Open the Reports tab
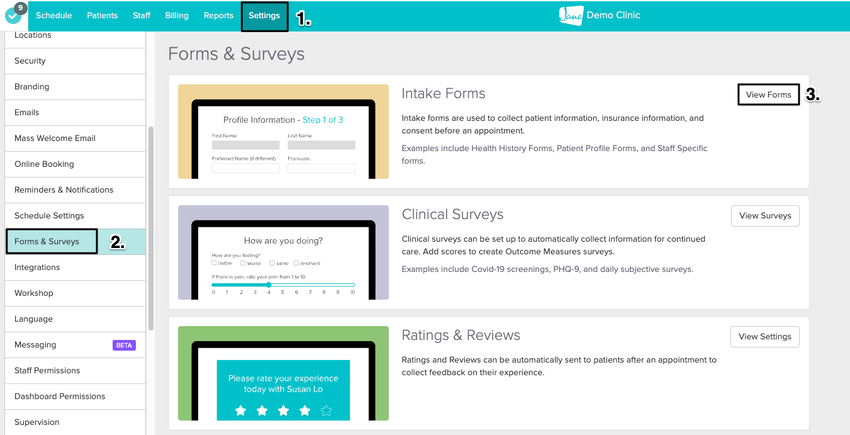This screenshot has height=435, width=850. [218, 16]
